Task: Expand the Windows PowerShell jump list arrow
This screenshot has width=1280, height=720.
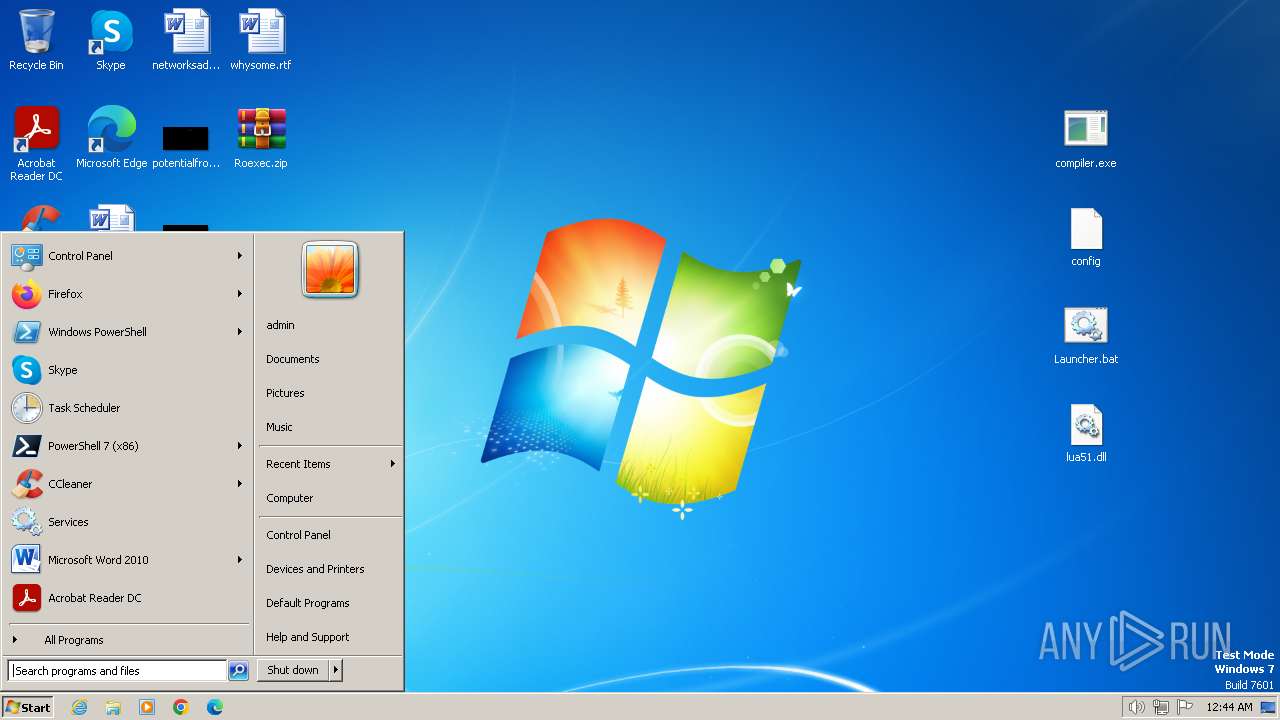Action: click(240, 332)
